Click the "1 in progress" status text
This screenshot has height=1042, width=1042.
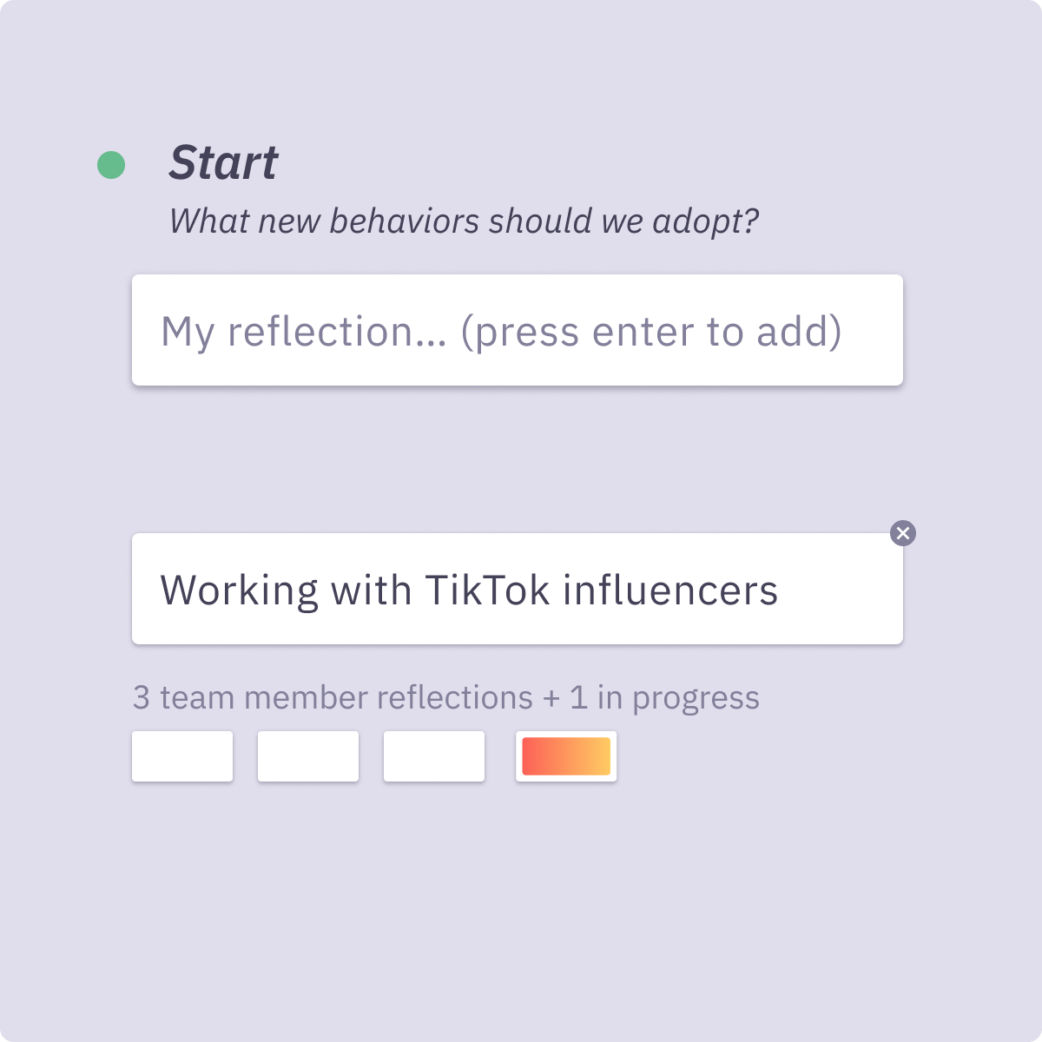point(664,697)
